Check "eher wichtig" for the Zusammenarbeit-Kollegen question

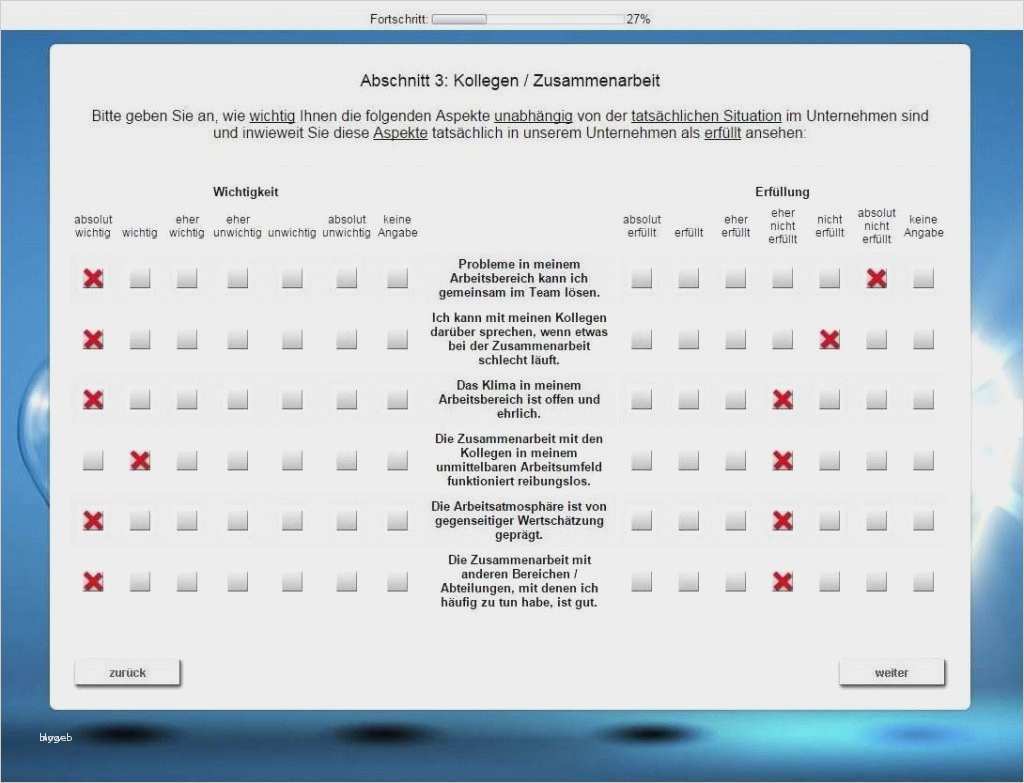click(x=187, y=461)
